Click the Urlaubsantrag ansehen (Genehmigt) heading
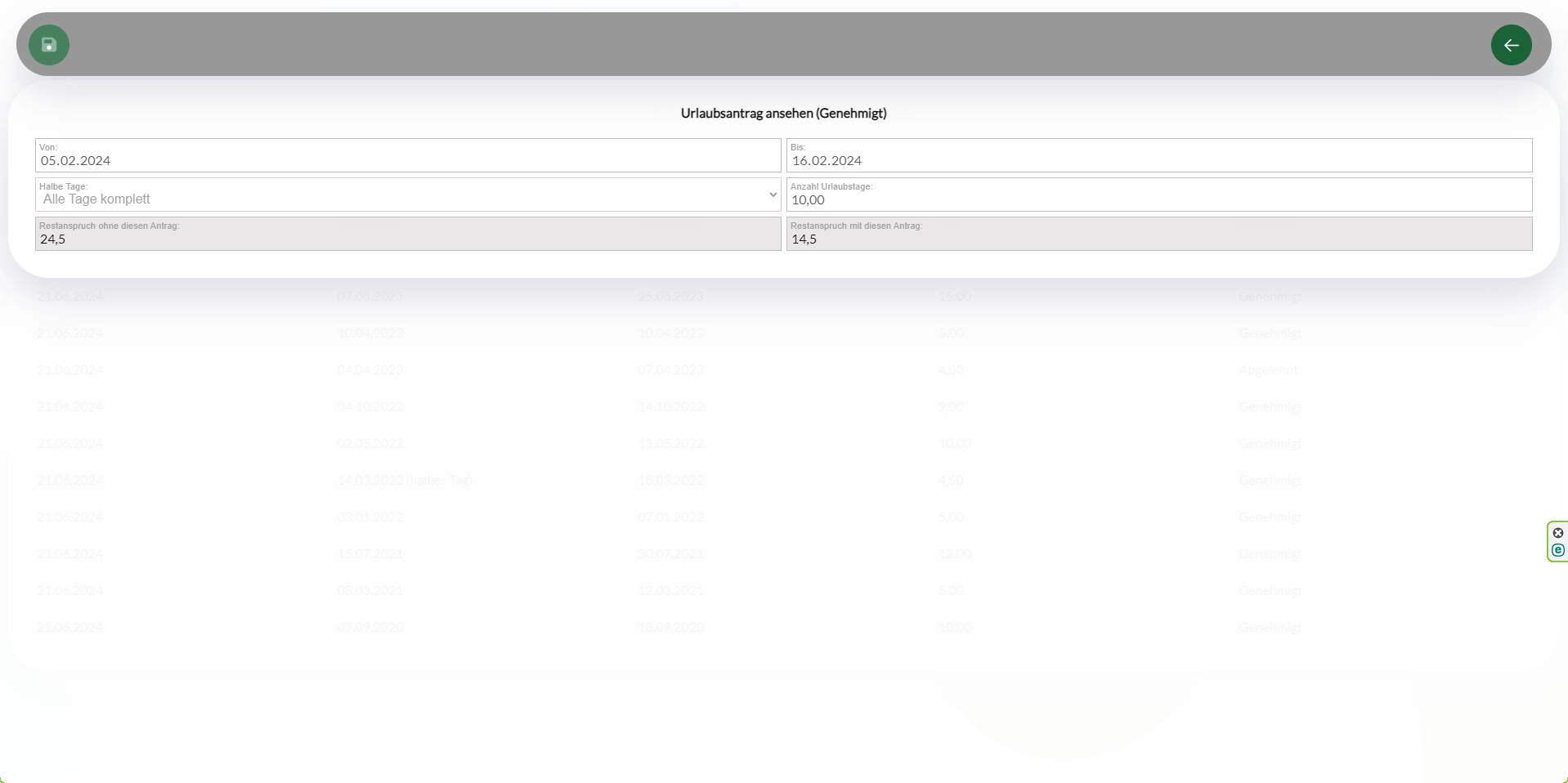The image size is (1568, 783). click(783, 114)
